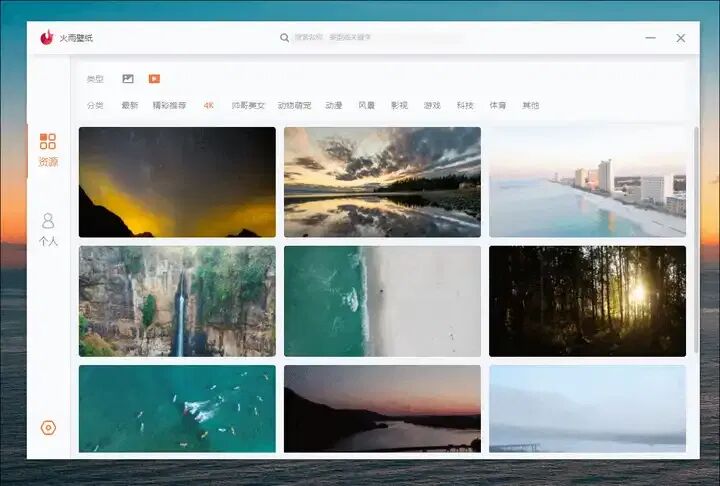Minimize the 火萤壁纸 window
Image resolution: width=720 pixels, height=486 pixels.
[650, 38]
